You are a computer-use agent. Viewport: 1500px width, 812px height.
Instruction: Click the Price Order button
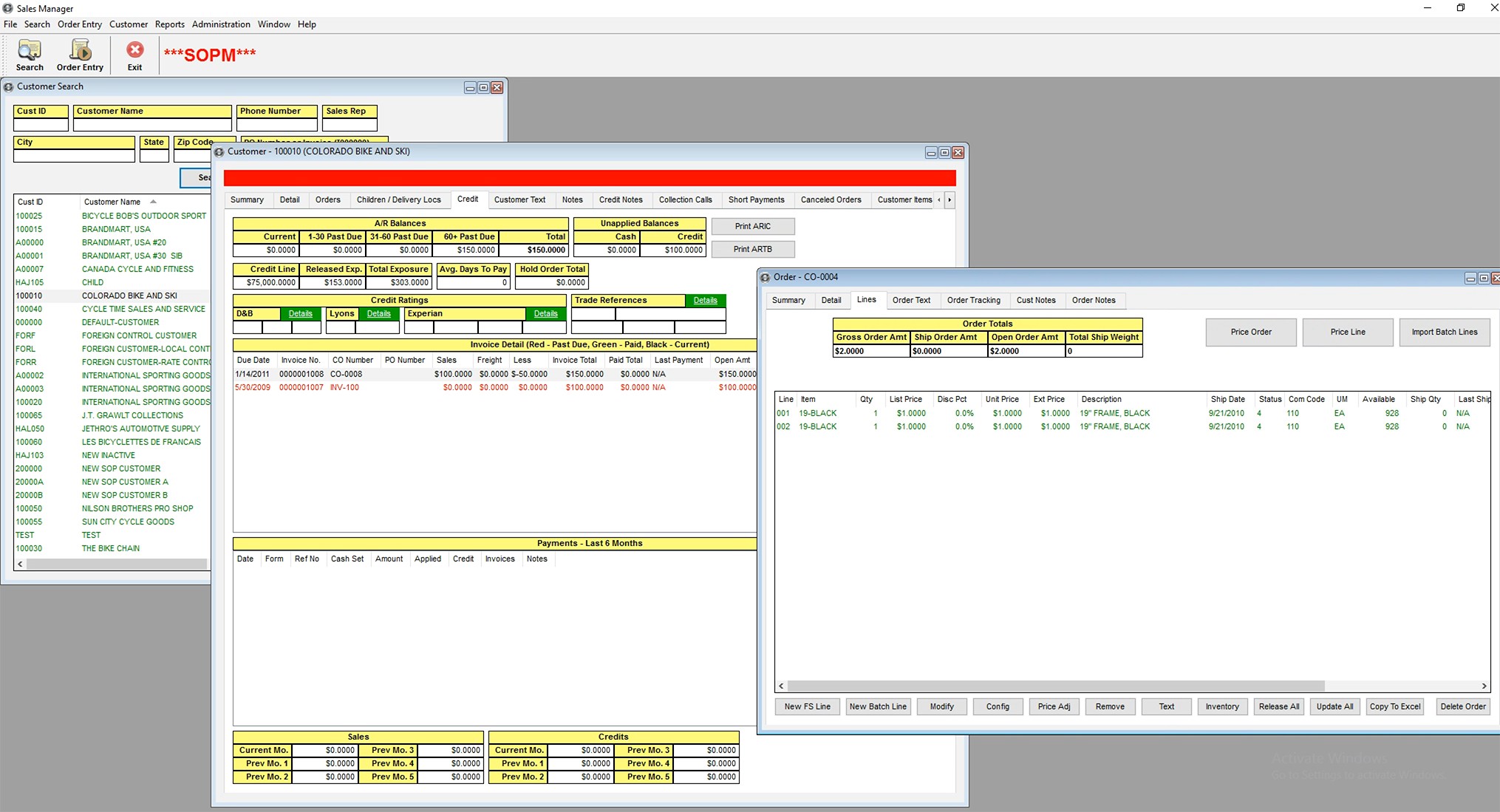1251,332
